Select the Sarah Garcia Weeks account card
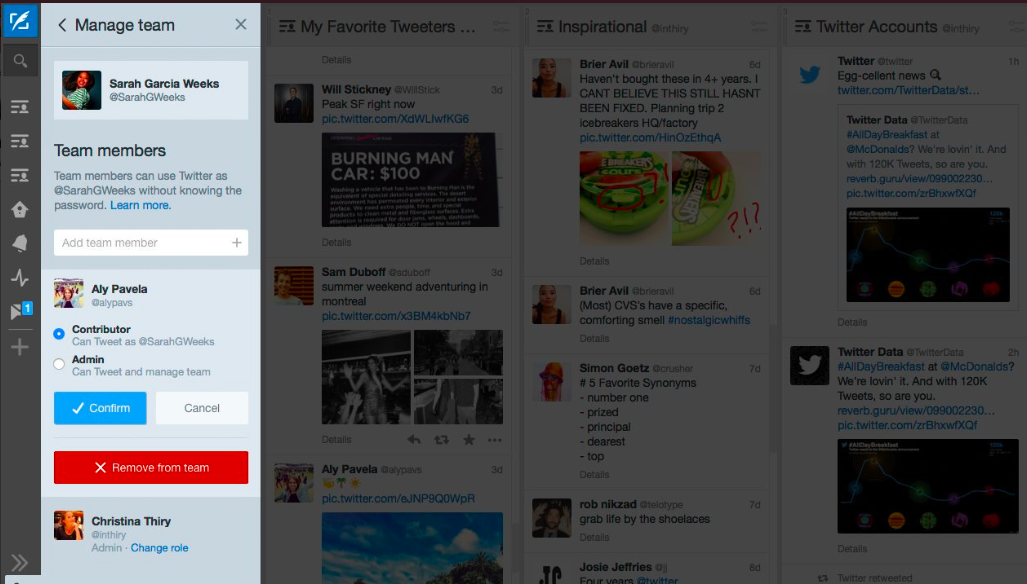This screenshot has width=1027, height=584. point(151,90)
